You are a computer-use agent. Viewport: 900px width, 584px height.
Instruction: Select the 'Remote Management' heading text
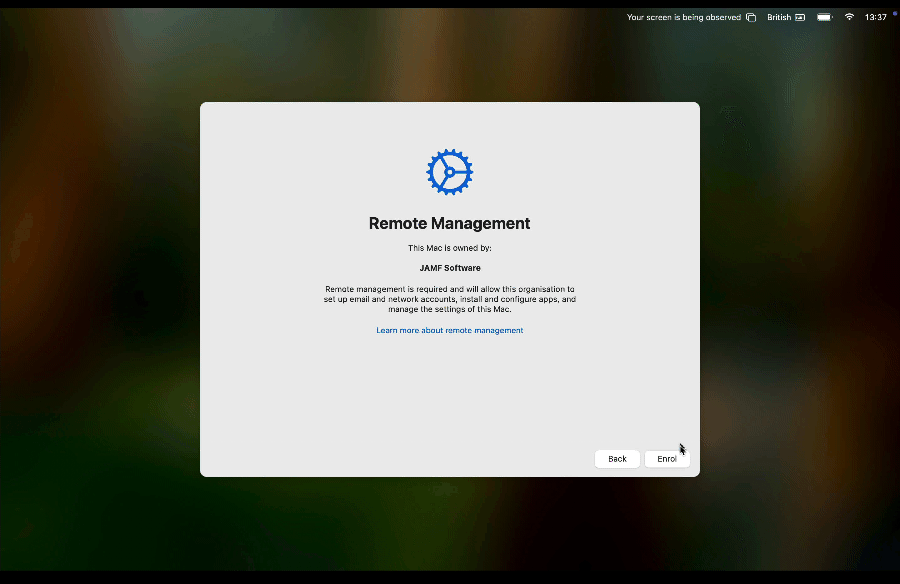click(x=449, y=223)
